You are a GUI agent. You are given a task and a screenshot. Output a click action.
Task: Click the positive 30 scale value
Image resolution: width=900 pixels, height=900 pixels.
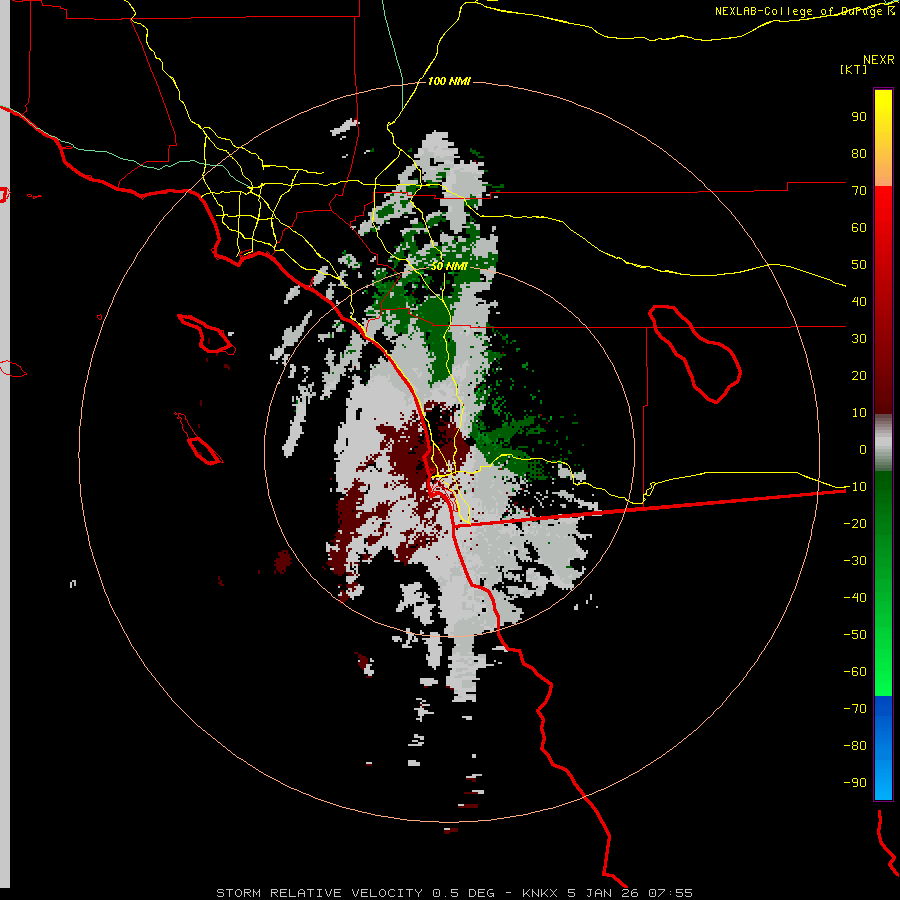pyautogui.click(x=859, y=339)
